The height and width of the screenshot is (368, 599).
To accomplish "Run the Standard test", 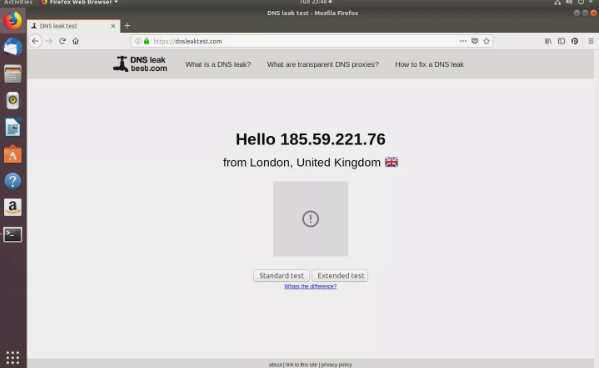I will point(281,276).
